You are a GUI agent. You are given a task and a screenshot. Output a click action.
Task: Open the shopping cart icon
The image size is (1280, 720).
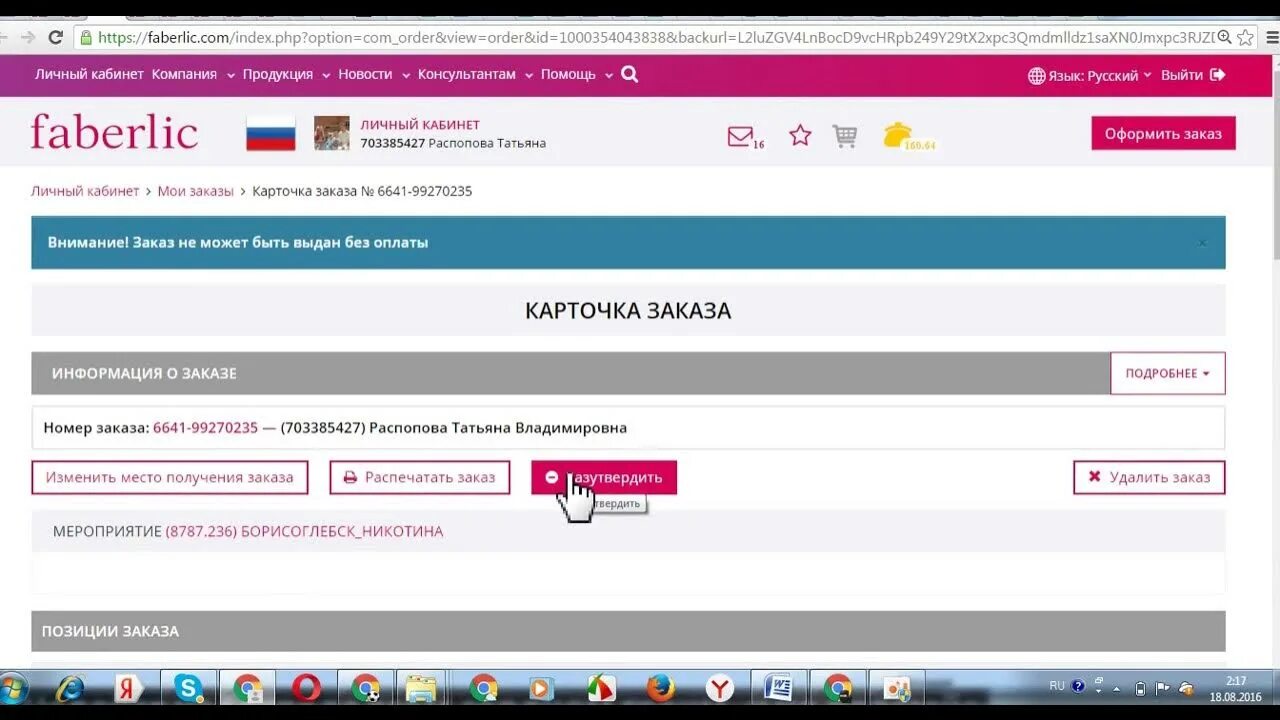point(845,136)
